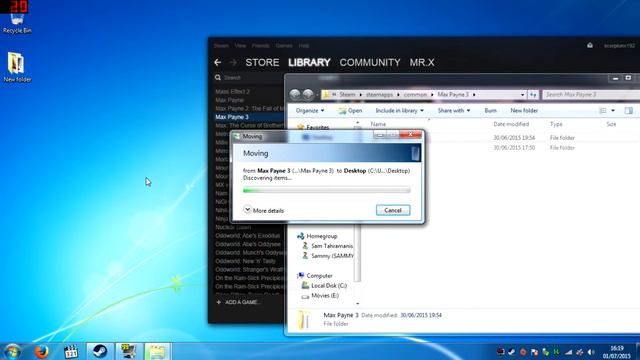Open the Steam menu in Steam window
640x360 pixels.
click(221, 46)
